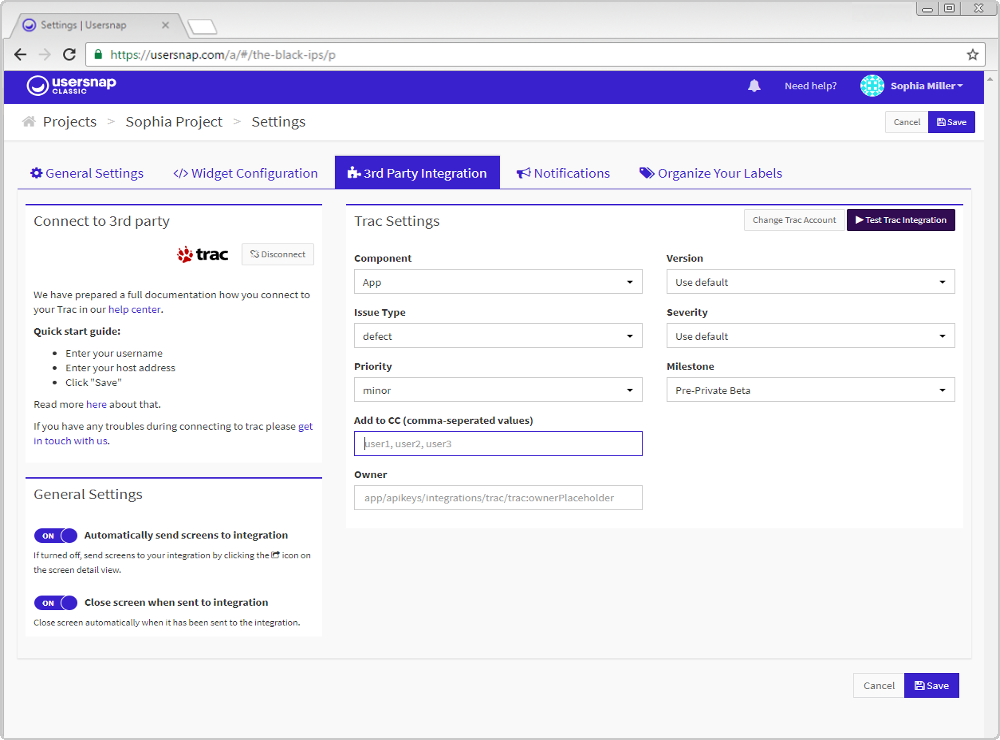Image resolution: width=1000 pixels, height=740 pixels.
Task: Switch to the Widget Configuration tab
Action: point(245,174)
